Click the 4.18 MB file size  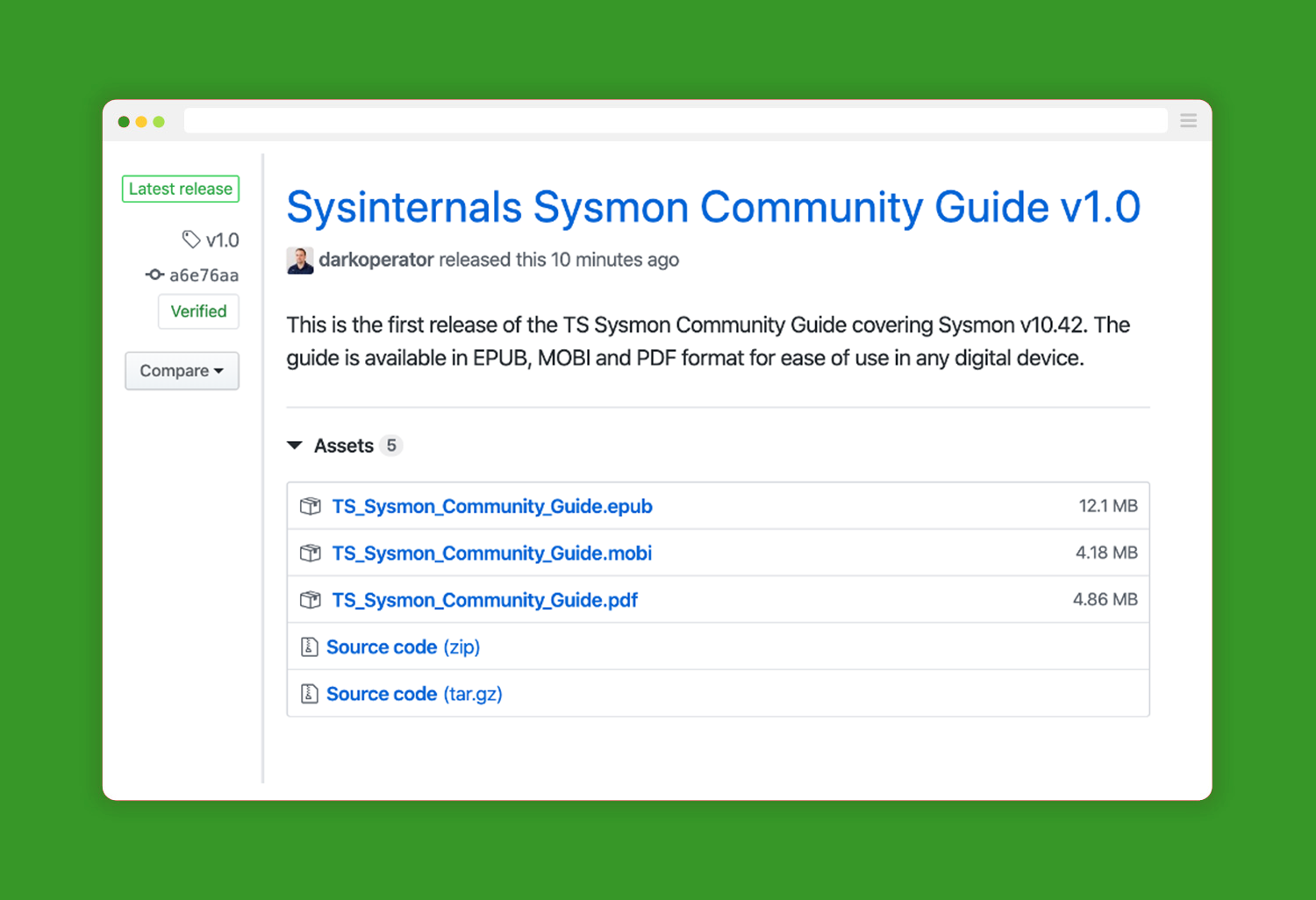point(1106,553)
